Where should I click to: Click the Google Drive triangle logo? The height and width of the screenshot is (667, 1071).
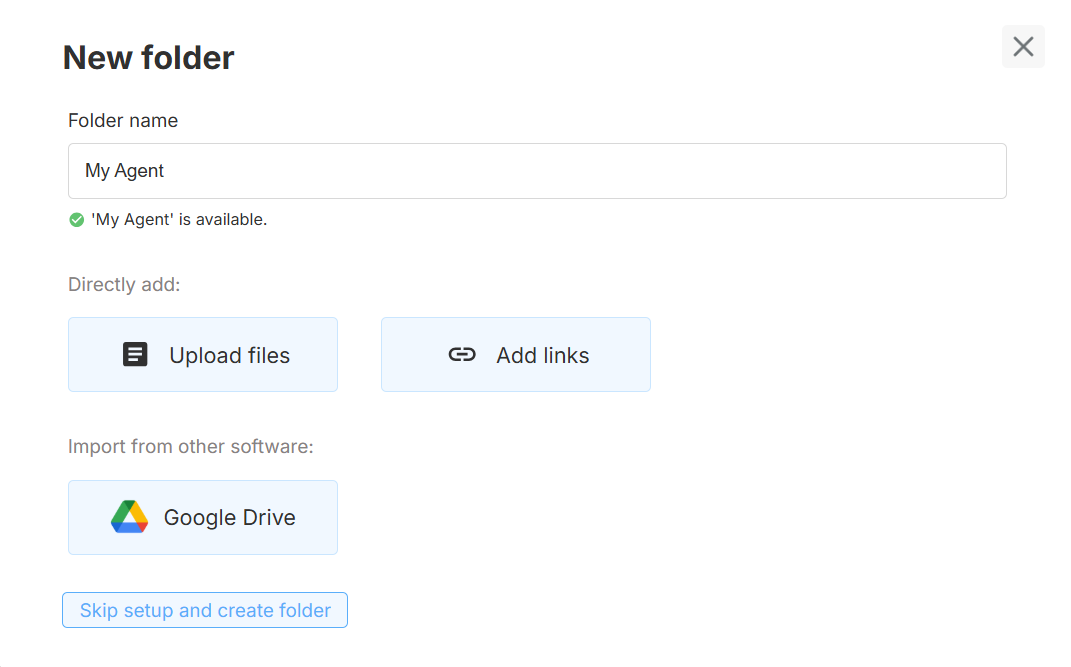pos(129,517)
